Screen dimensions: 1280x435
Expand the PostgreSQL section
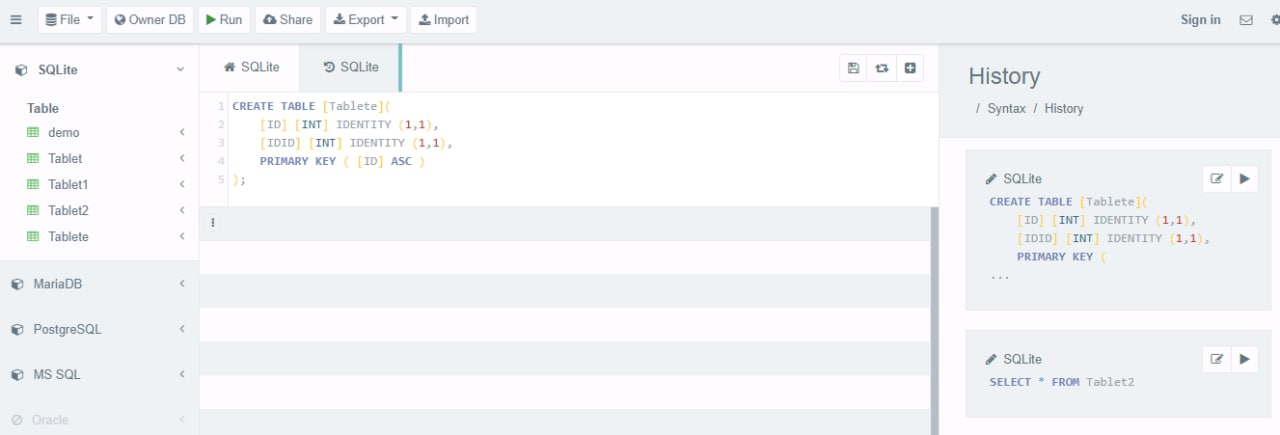(x=99, y=329)
